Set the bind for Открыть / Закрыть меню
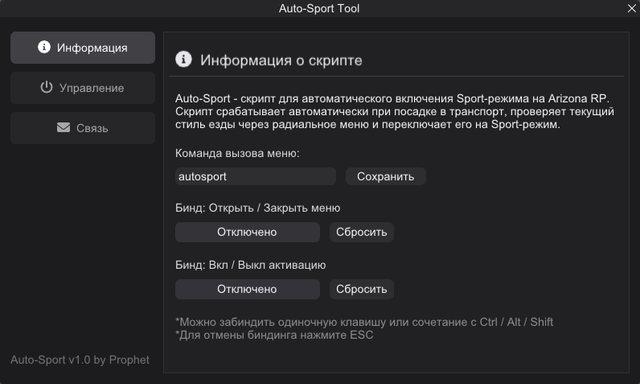This screenshot has width=640, height=384. coord(247,232)
